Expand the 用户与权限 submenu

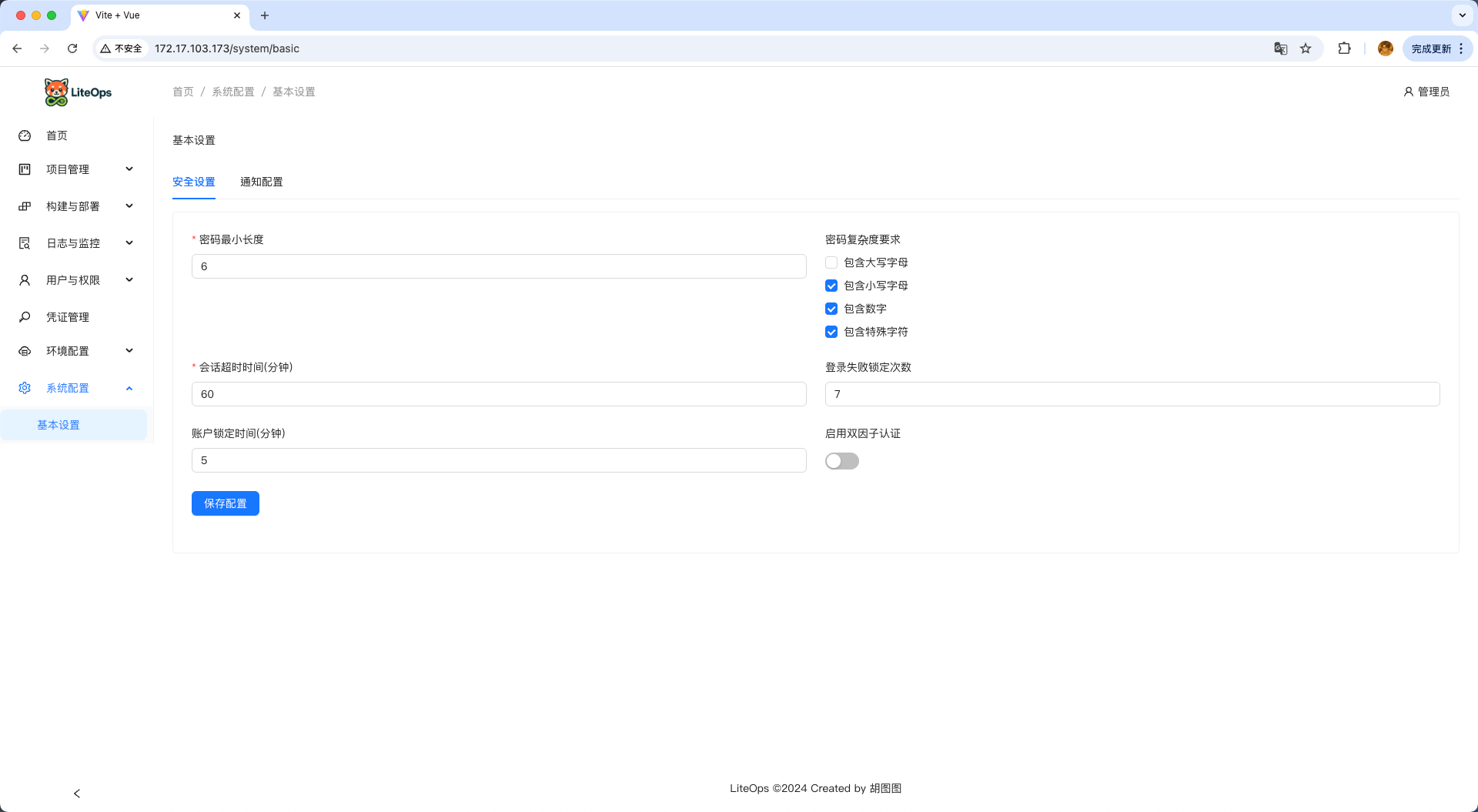pos(75,280)
